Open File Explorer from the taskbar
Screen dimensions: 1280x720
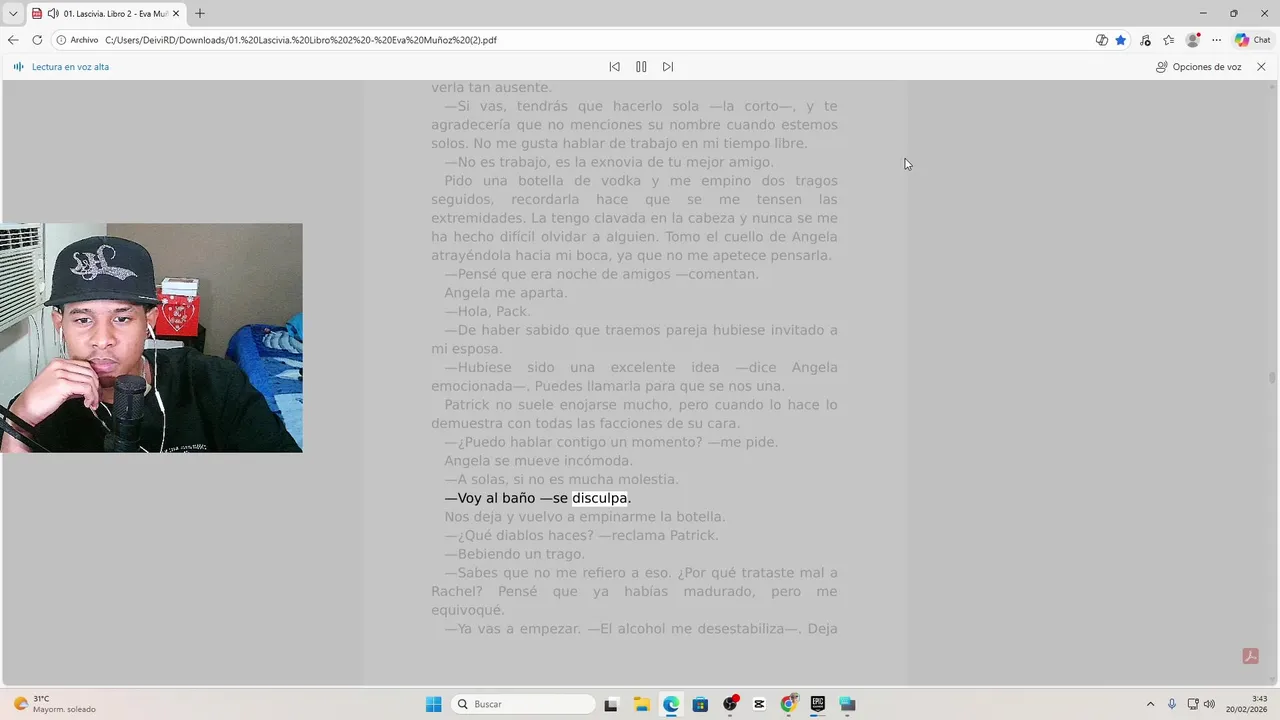(x=641, y=704)
